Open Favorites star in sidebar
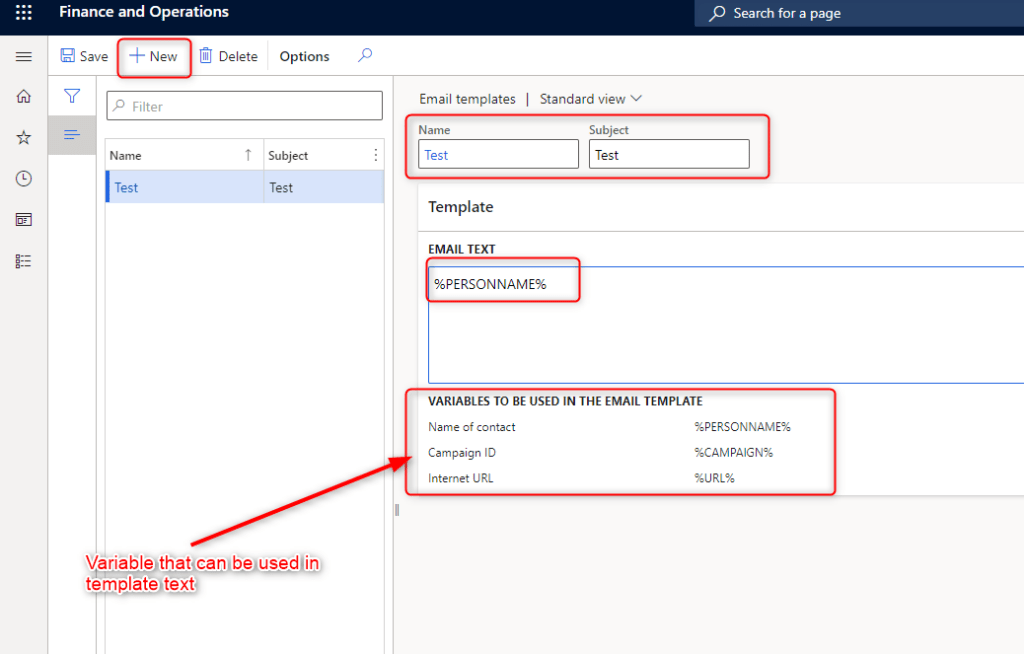Screen dimensions: 1024x654 click(x=24, y=138)
